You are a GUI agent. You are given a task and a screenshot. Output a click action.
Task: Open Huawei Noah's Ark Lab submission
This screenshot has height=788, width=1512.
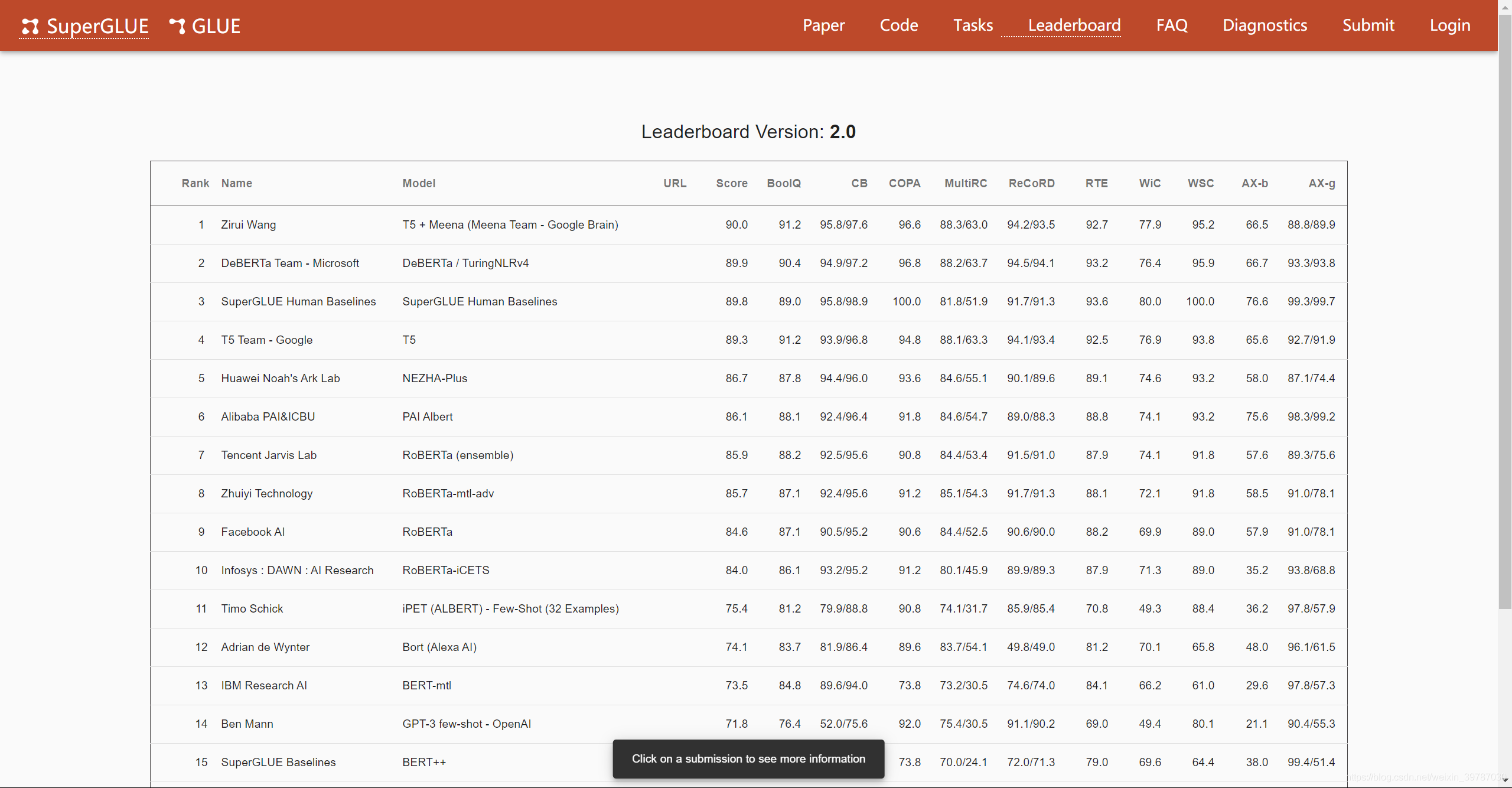(x=749, y=379)
